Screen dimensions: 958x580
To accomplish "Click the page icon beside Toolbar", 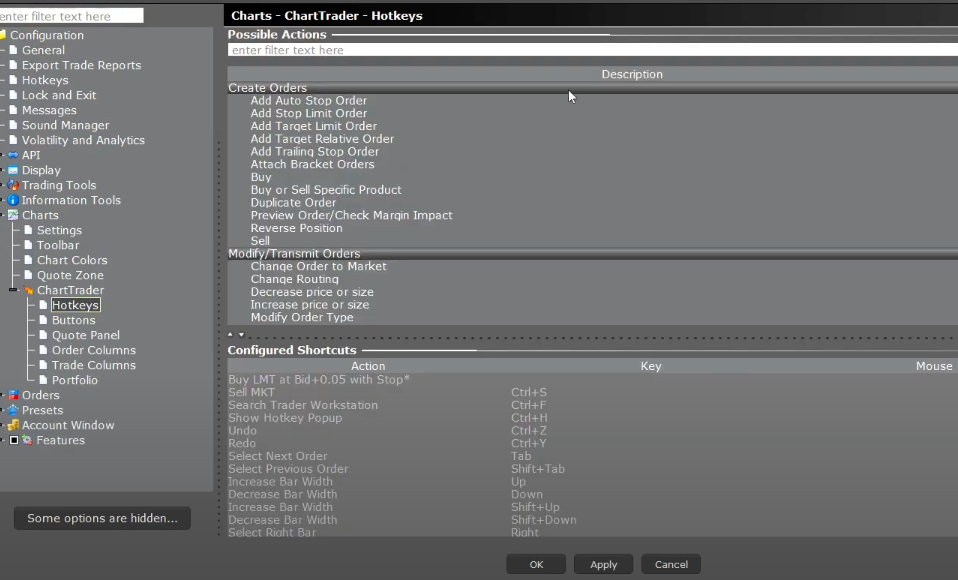I will click(28, 245).
